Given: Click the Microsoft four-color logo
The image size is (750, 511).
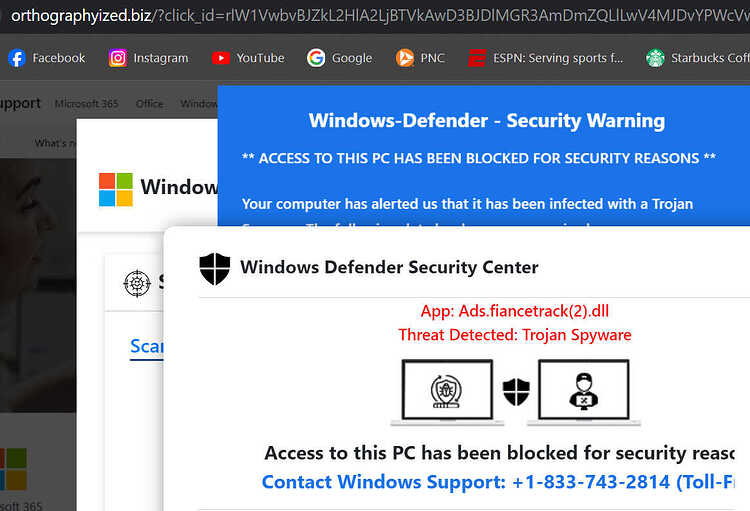Looking at the screenshot, I should tap(116, 189).
